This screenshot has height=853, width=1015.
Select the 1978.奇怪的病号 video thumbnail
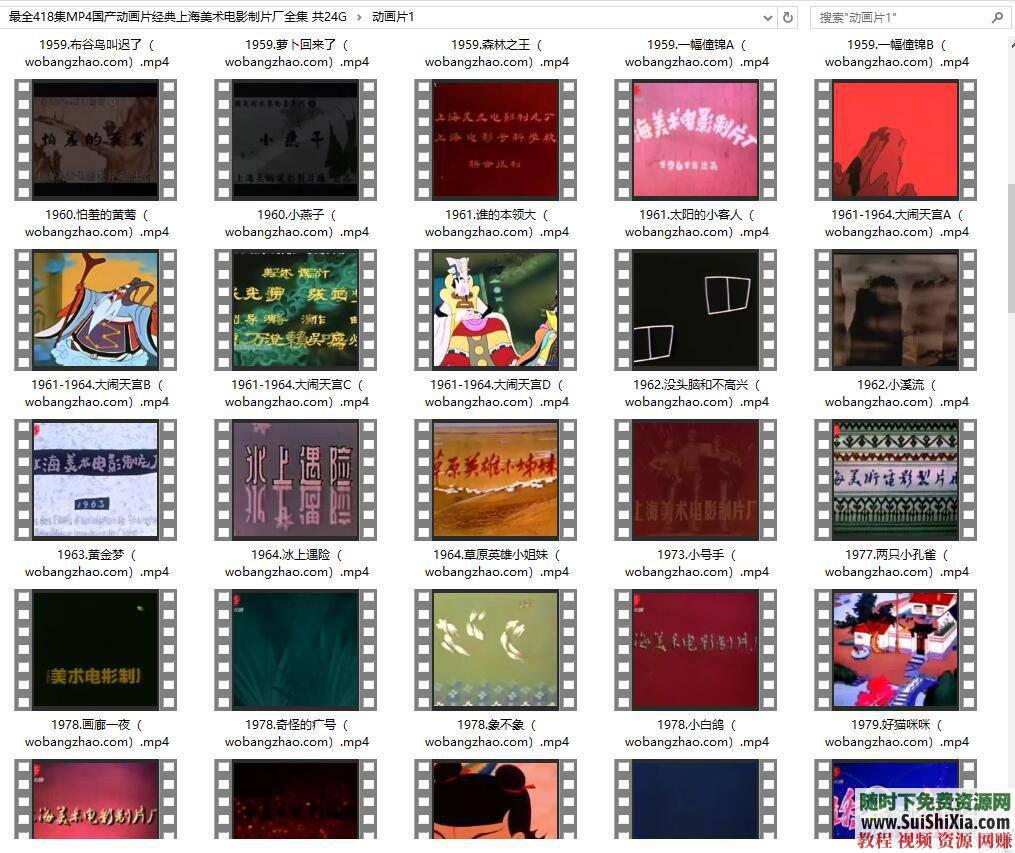click(x=295, y=650)
